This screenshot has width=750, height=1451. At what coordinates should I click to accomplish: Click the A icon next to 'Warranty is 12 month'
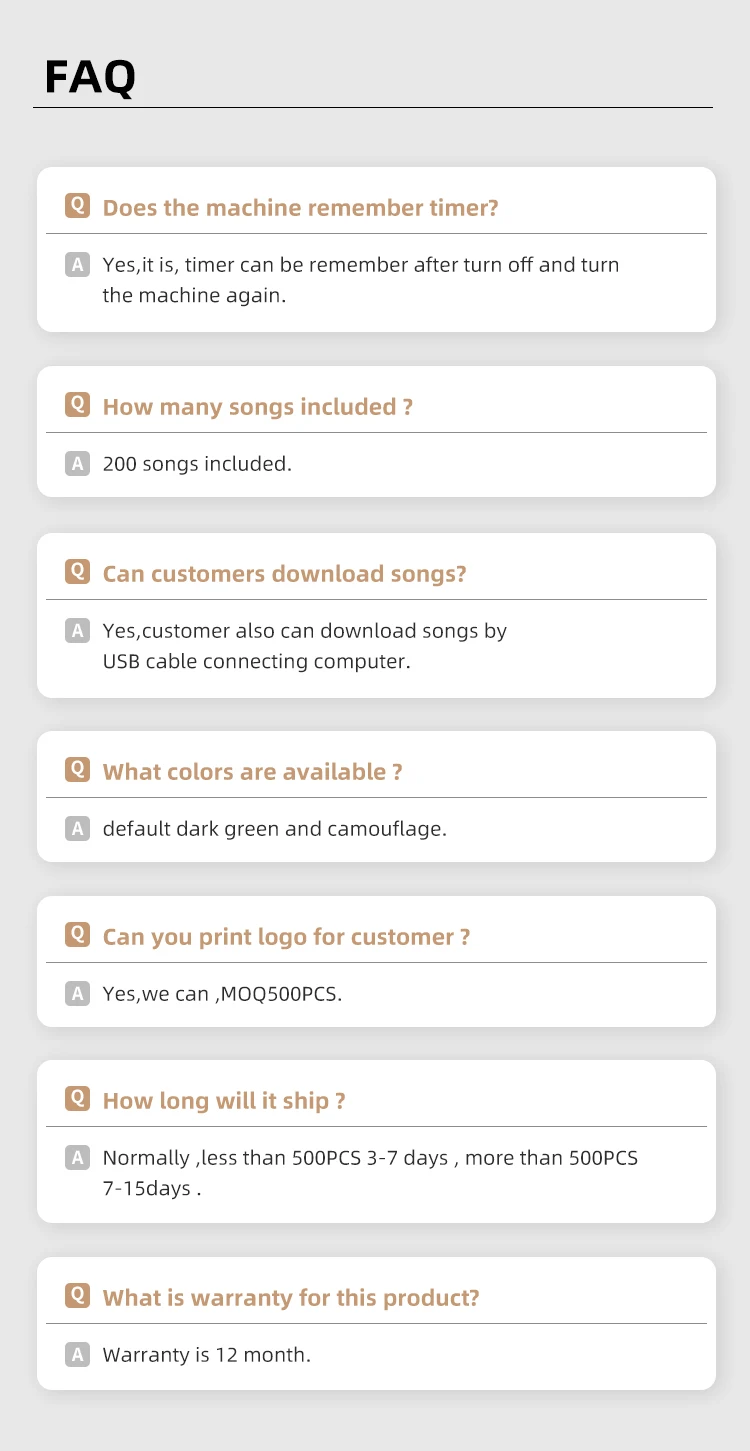(x=77, y=1355)
